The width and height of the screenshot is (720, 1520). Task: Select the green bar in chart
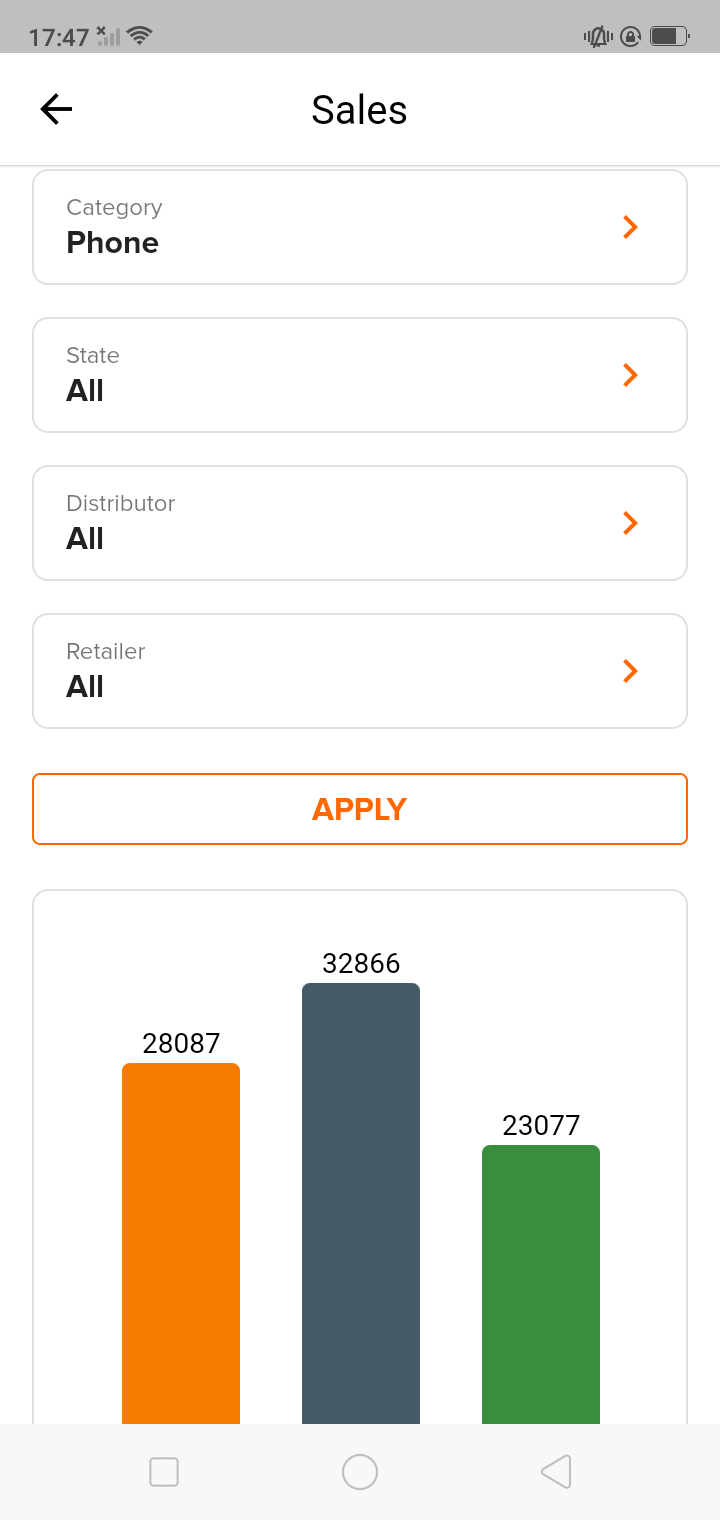coord(541,1284)
